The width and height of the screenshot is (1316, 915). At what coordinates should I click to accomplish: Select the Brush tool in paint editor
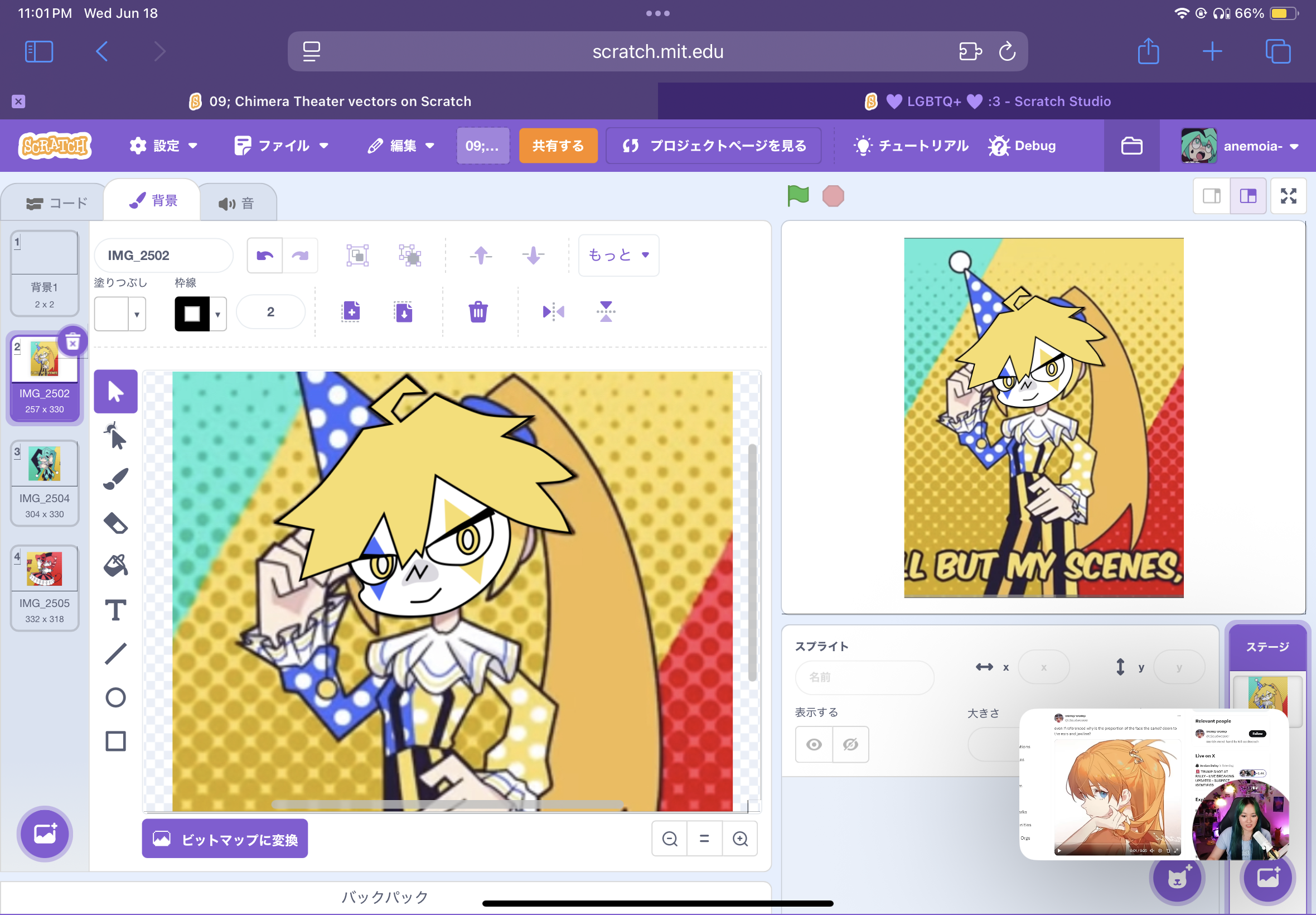click(x=116, y=479)
